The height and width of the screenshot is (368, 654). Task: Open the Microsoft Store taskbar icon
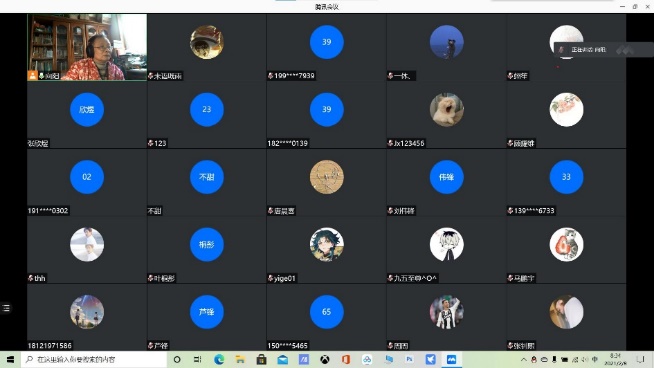coord(262,359)
